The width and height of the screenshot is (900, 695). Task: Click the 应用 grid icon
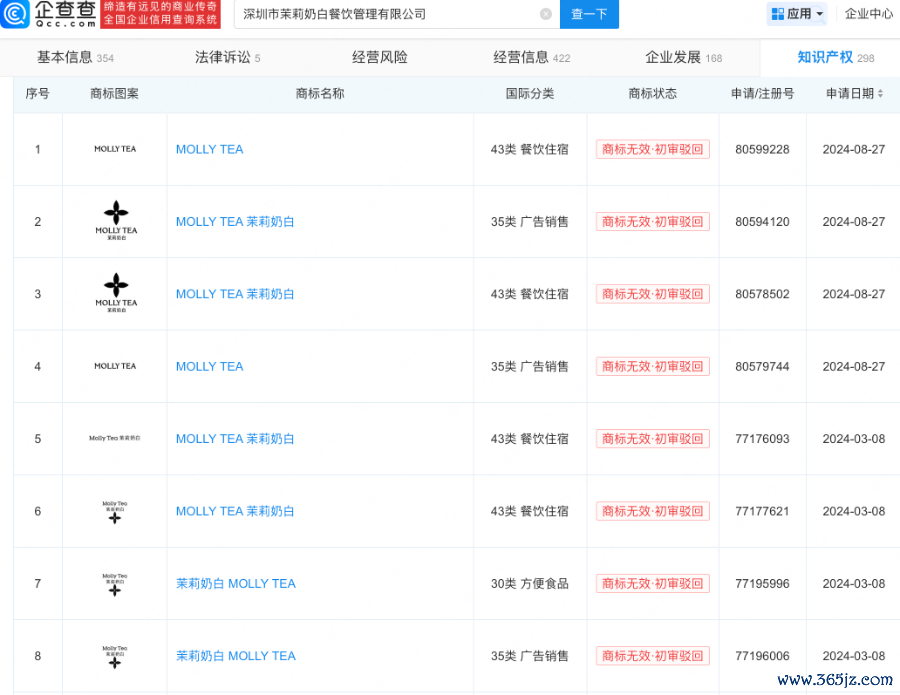click(778, 14)
